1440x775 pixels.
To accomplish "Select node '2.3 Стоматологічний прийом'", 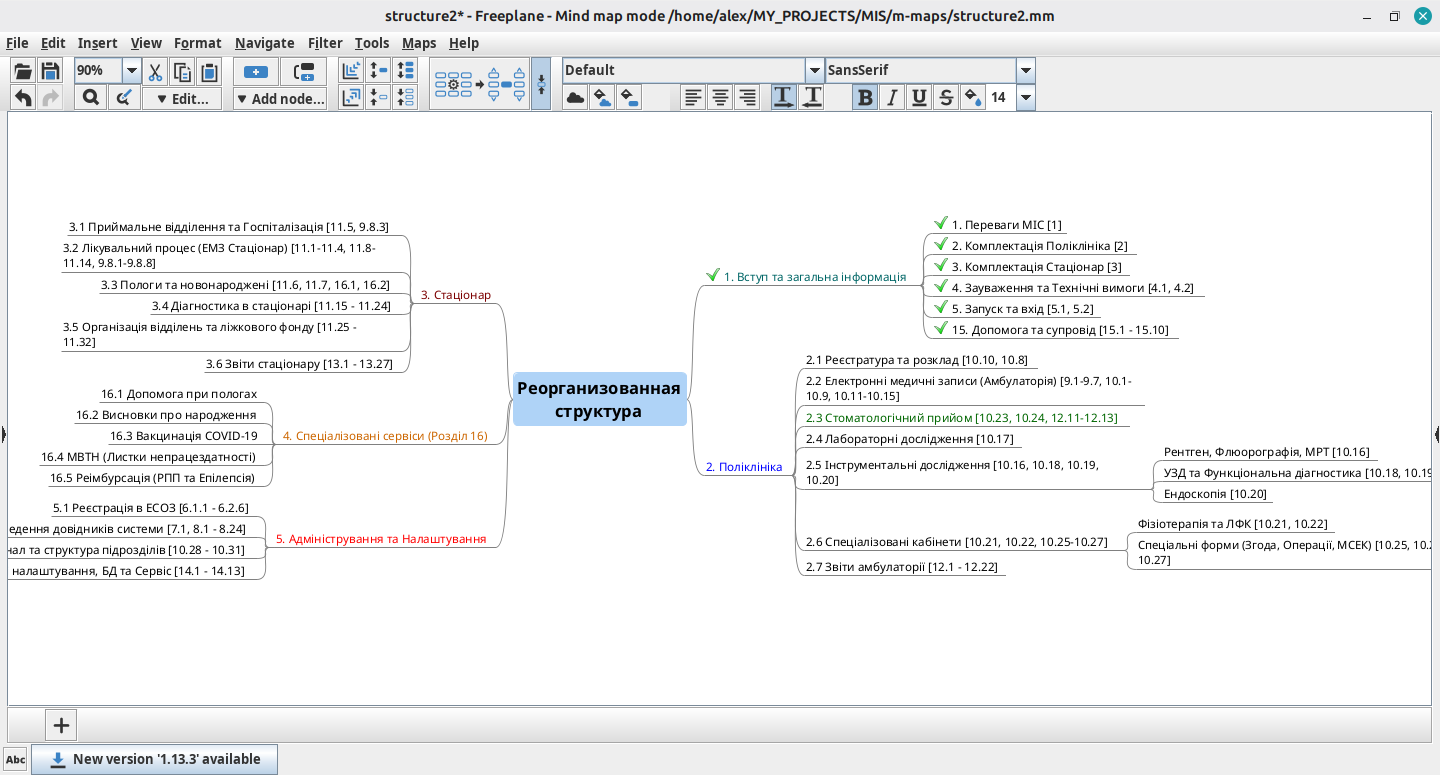I will click(962, 418).
